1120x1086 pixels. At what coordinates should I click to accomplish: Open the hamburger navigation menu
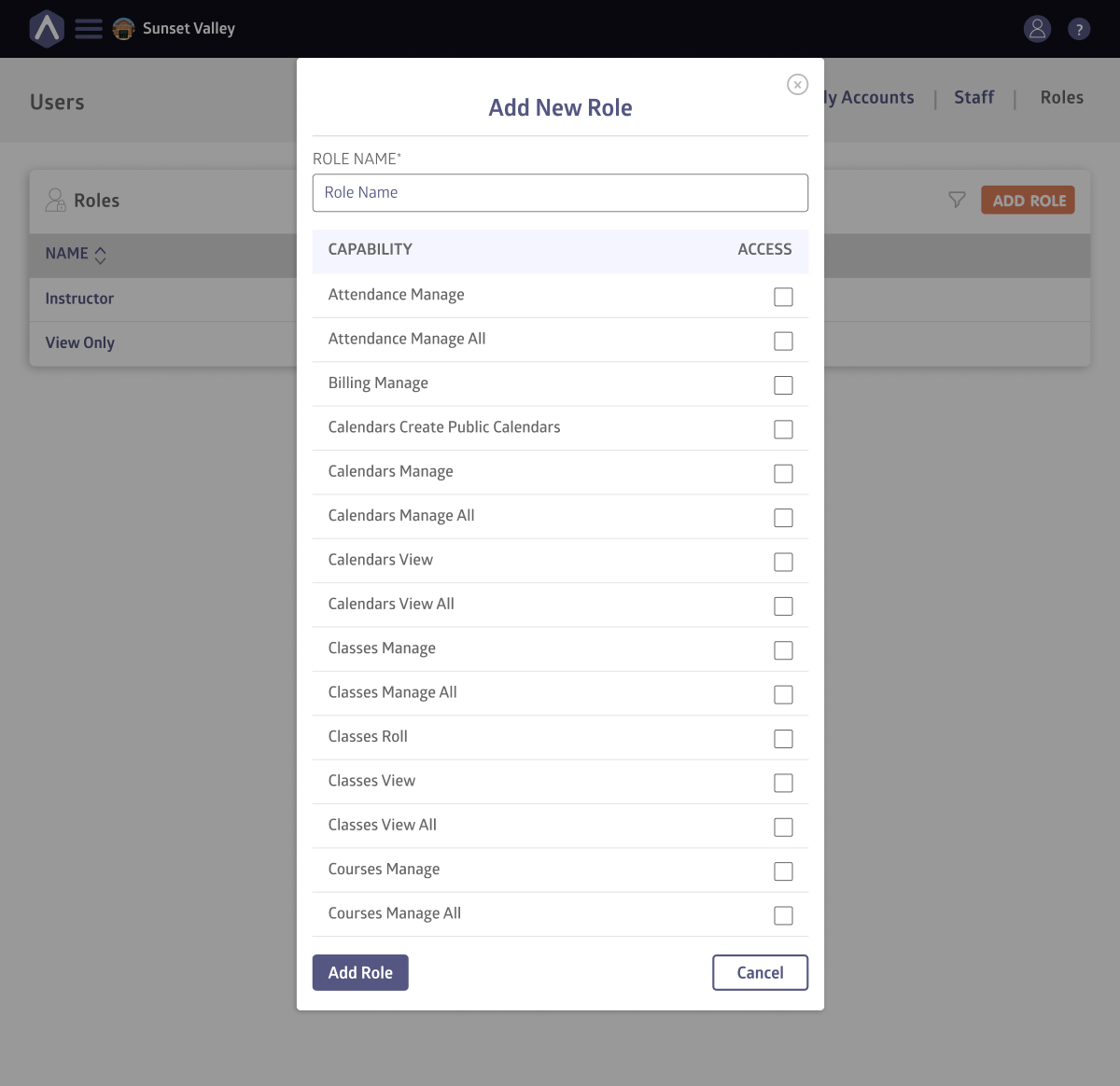(x=89, y=29)
